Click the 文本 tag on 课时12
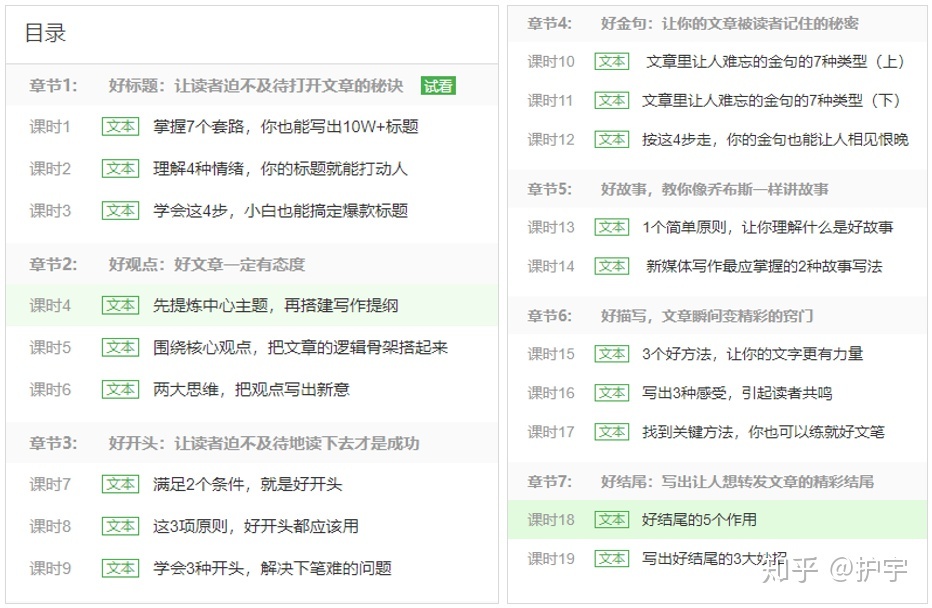Image resolution: width=932 pixels, height=608 pixels. (612, 140)
